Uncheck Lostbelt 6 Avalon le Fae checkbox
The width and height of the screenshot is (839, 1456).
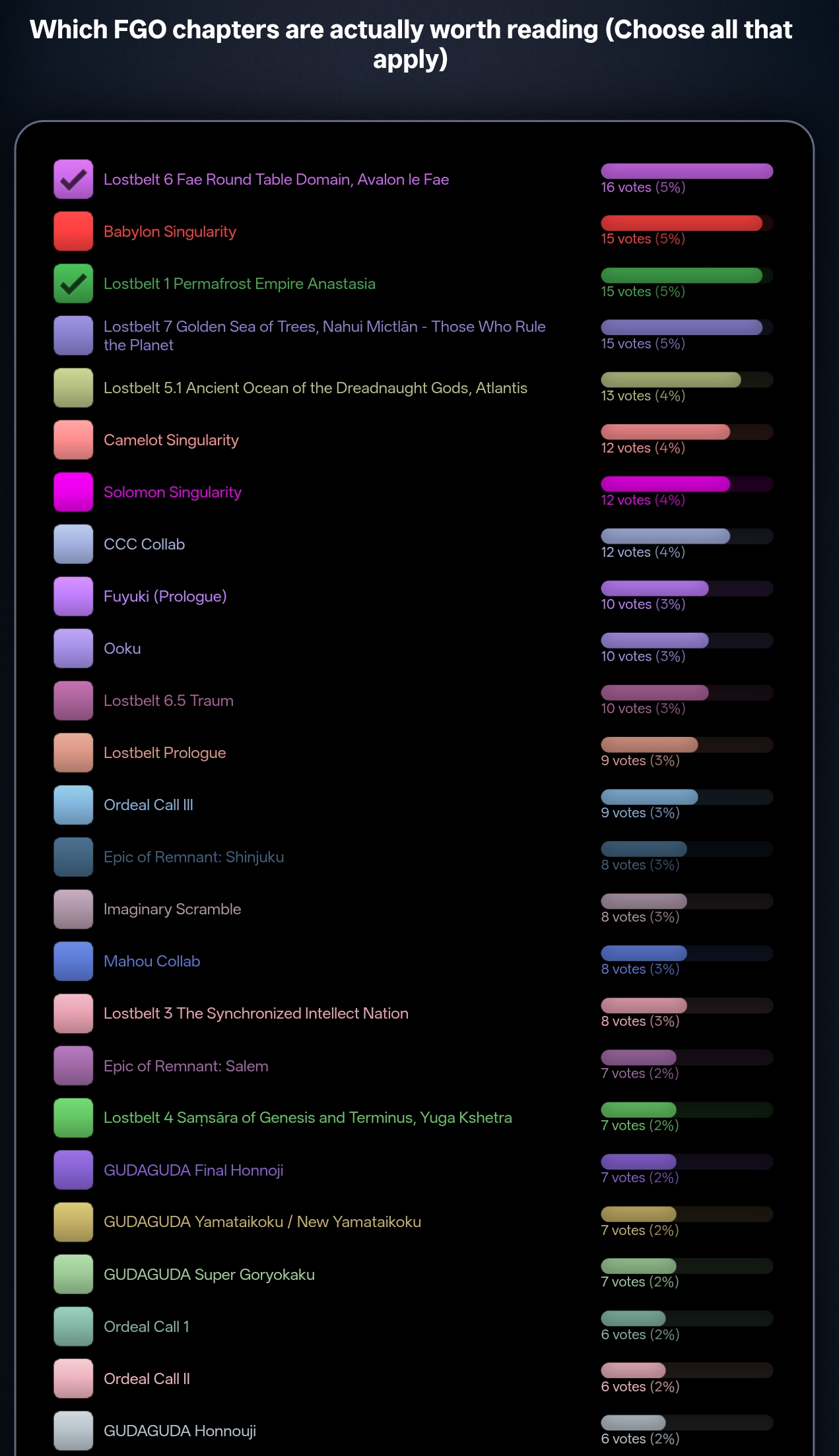pyautogui.click(x=73, y=179)
